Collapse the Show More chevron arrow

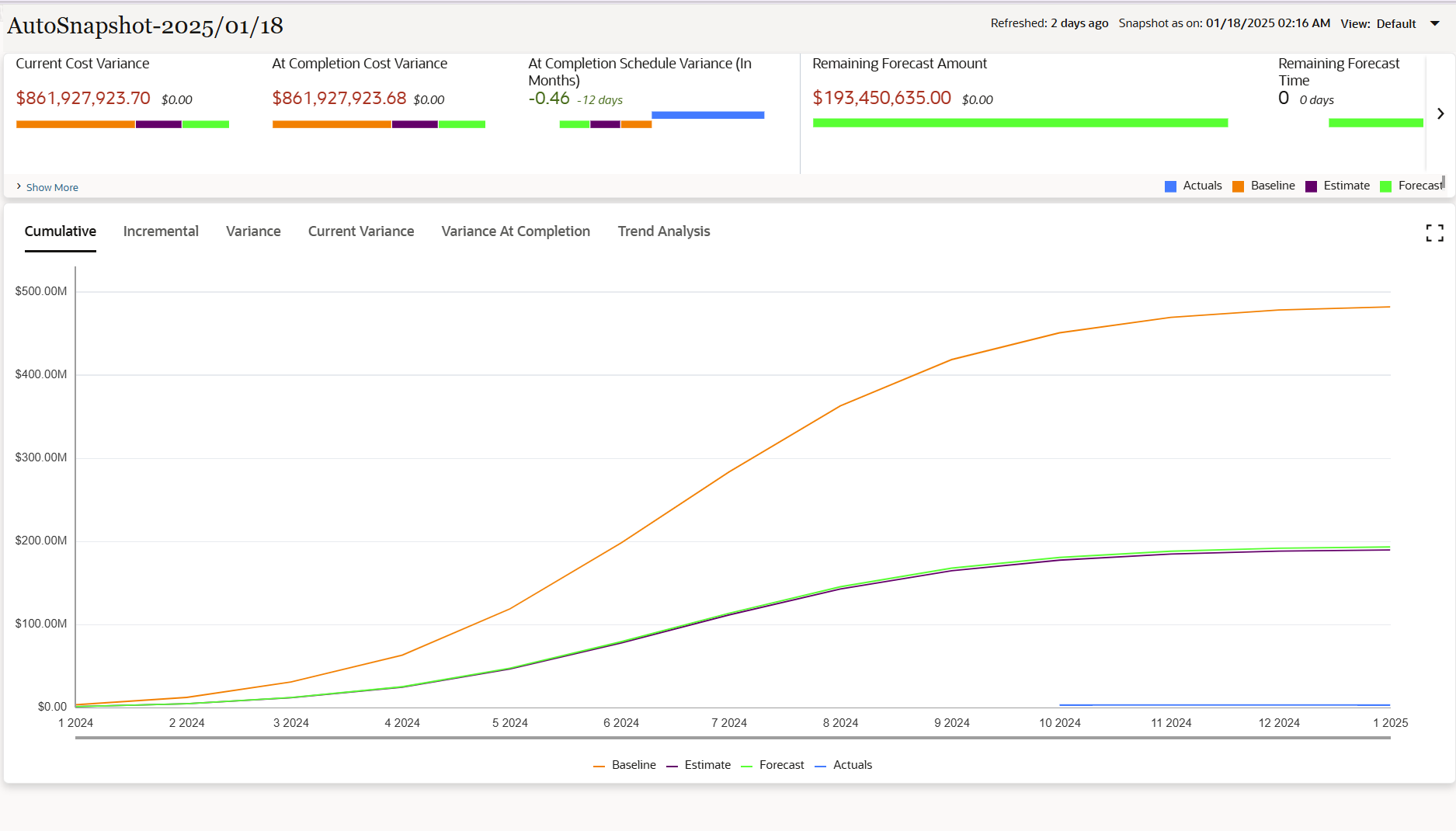19,186
